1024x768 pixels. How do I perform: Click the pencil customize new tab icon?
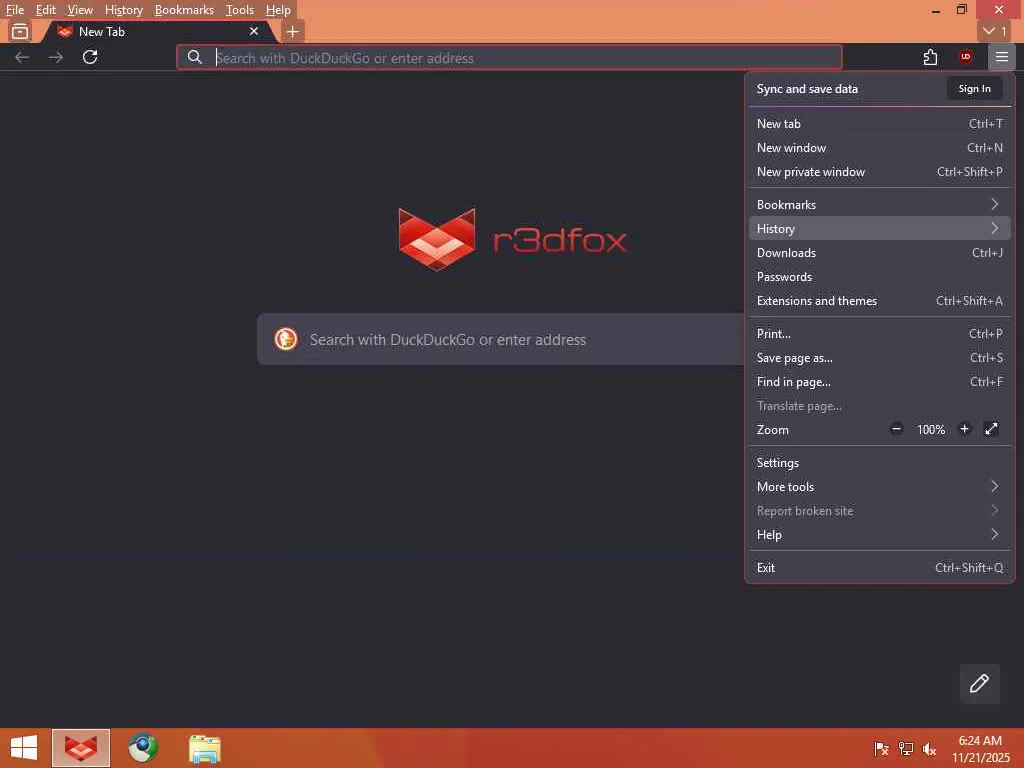979,683
